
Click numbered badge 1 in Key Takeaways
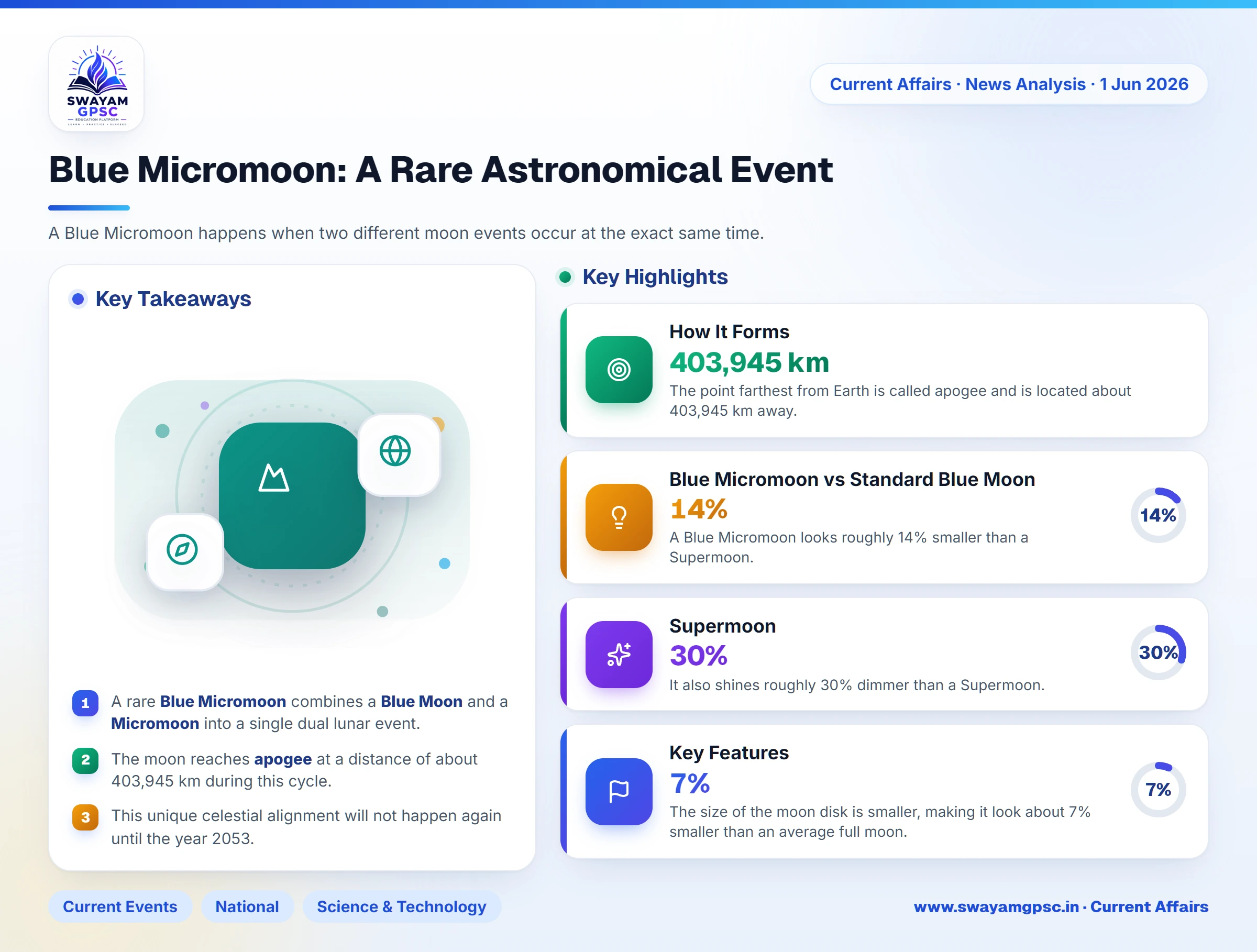pos(85,703)
